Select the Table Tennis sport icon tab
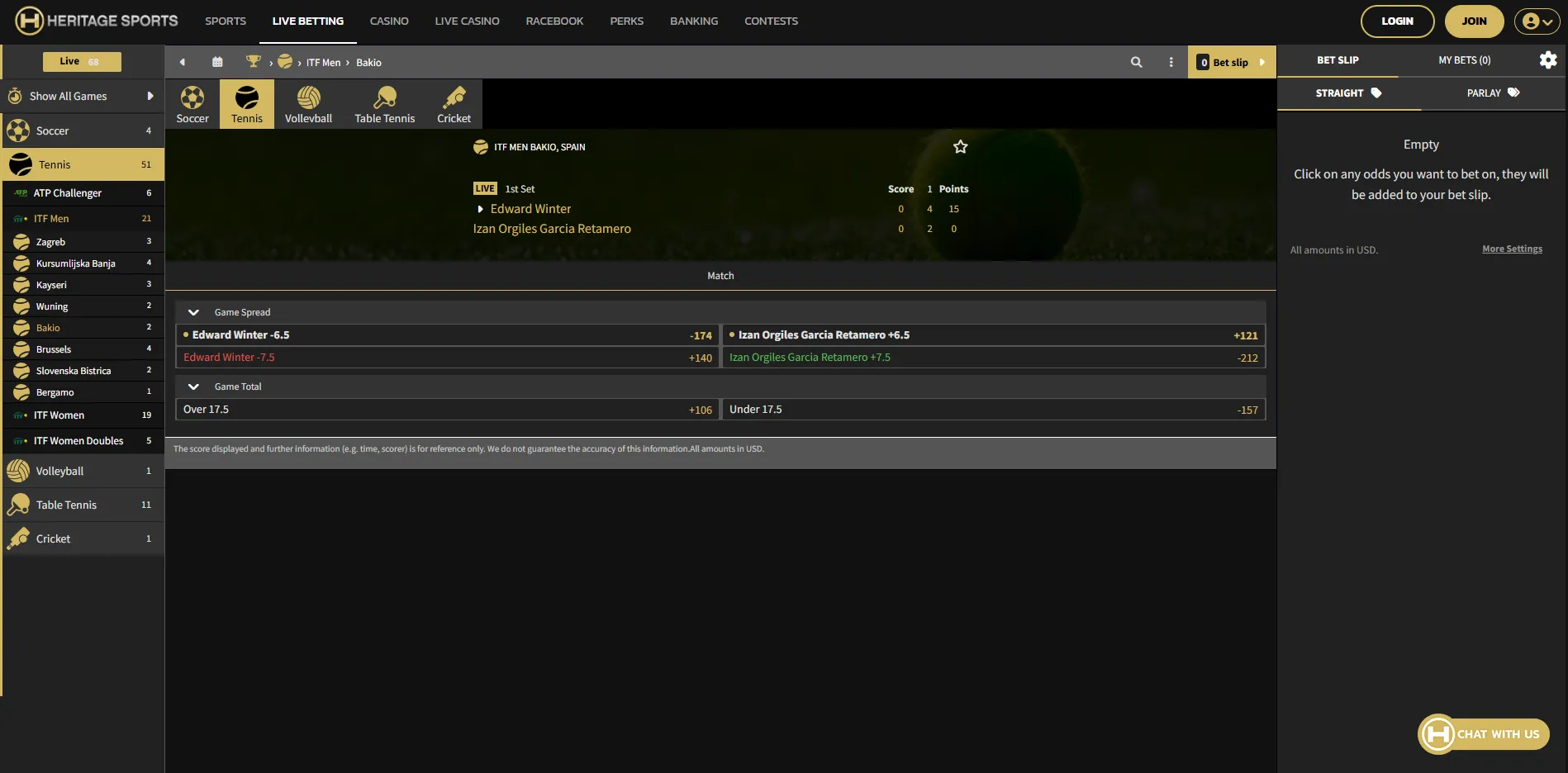This screenshot has width=1568, height=773. point(385,104)
